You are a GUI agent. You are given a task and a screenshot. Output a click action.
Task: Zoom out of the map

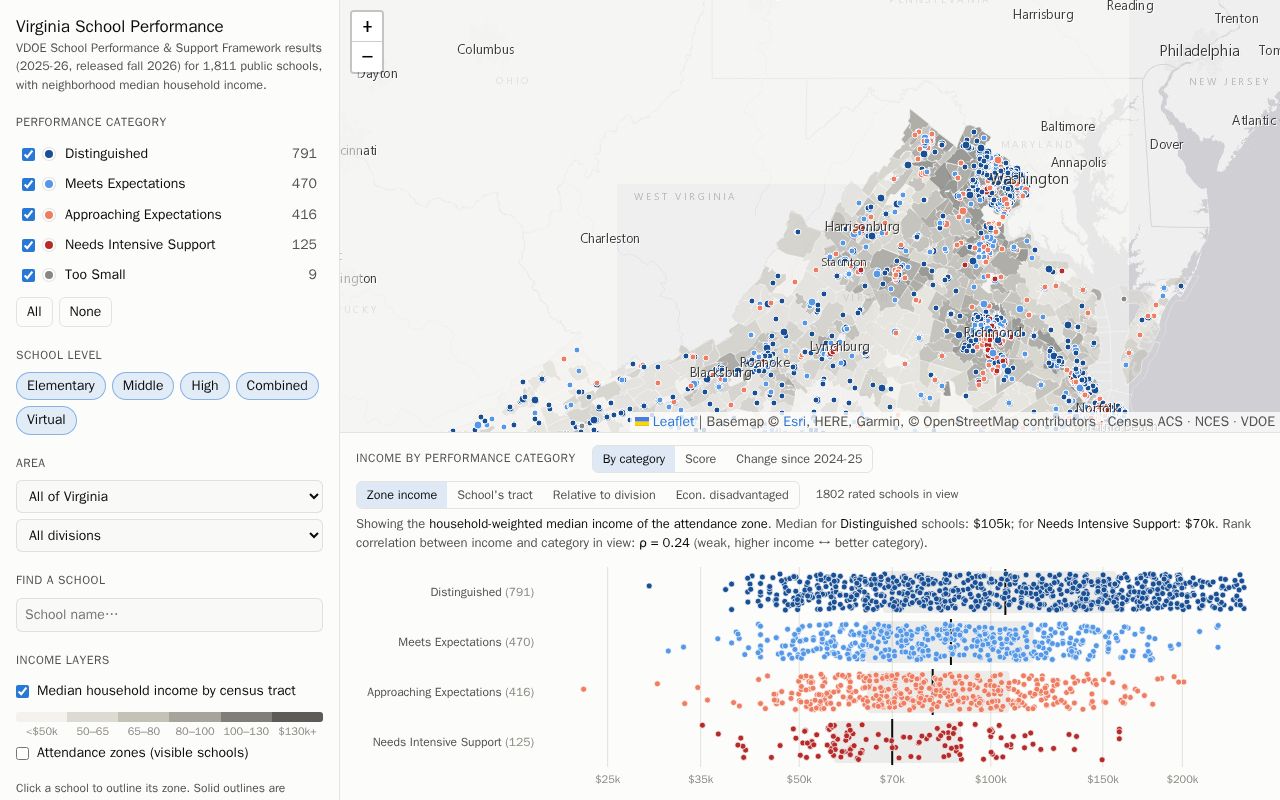pyautogui.click(x=367, y=57)
